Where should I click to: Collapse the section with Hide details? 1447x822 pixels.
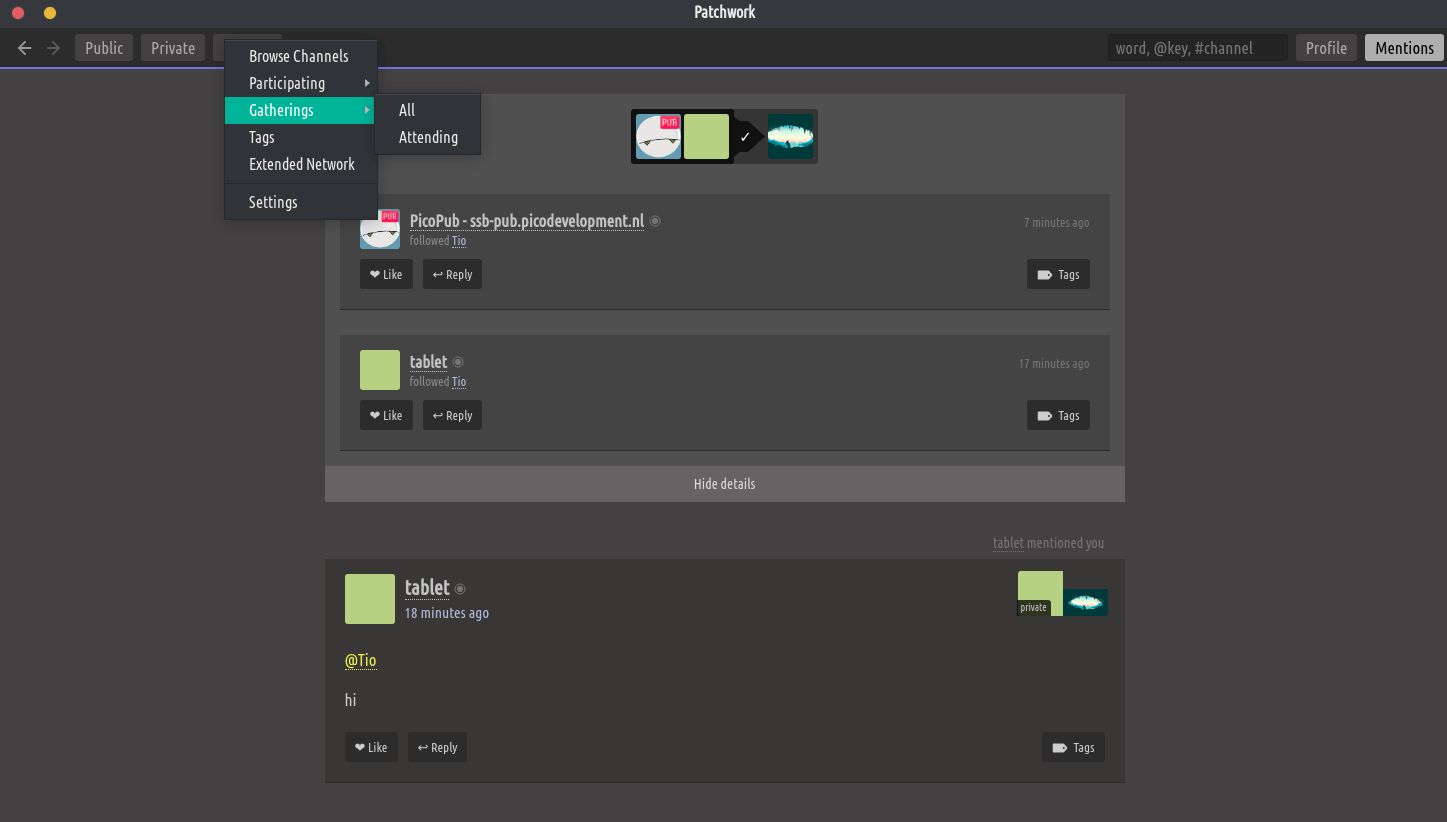[724, 484]
